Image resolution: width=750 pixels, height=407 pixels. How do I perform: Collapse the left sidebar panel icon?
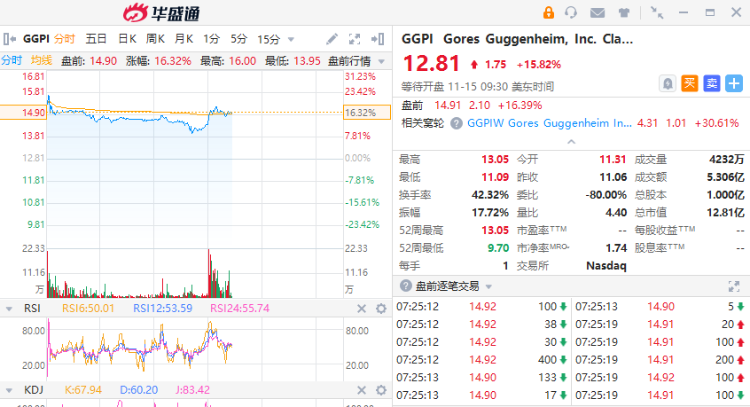pyautogui.click(x=10, y=39)
